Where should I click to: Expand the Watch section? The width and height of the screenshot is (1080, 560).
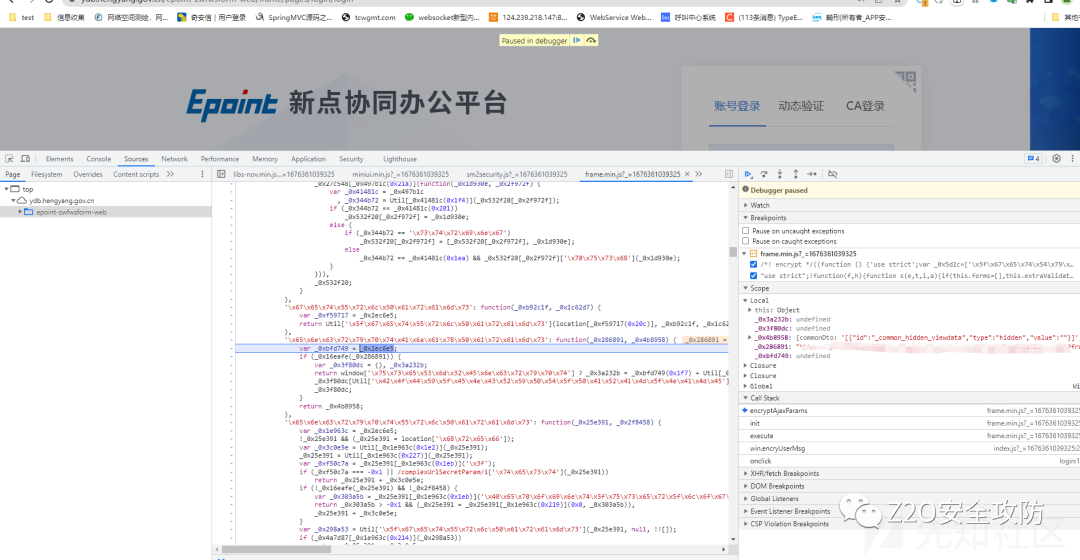[759, 205]
